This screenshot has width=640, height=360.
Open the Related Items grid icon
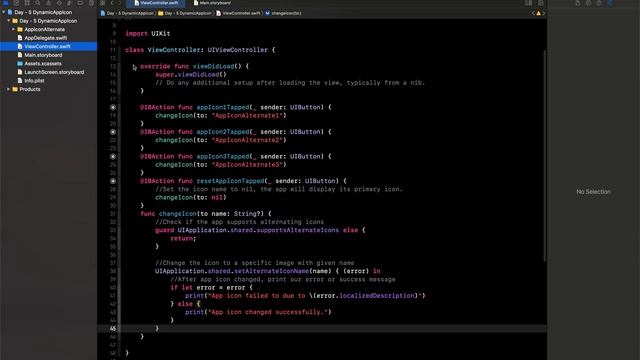point(102,3)
